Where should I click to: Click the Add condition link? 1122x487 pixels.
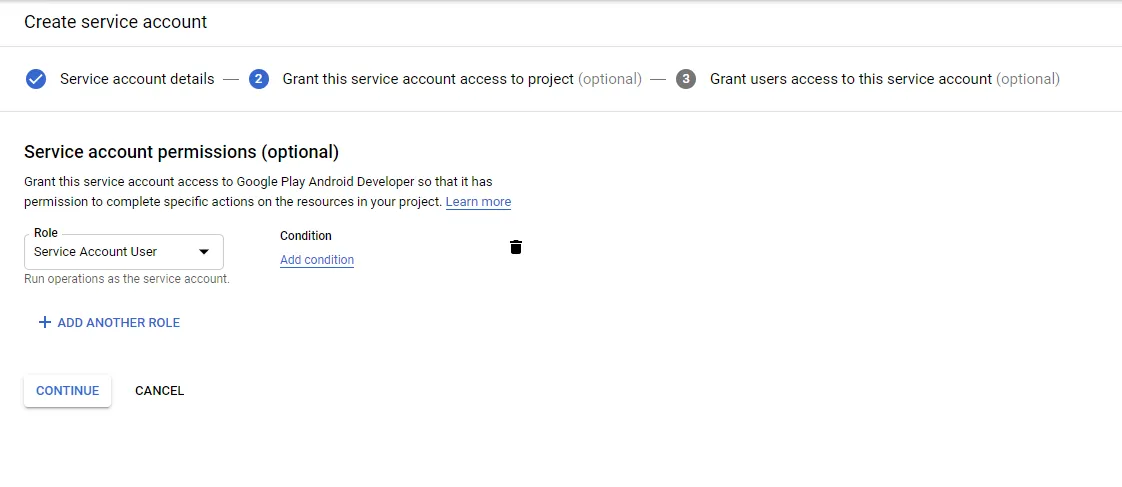(317, 260)
